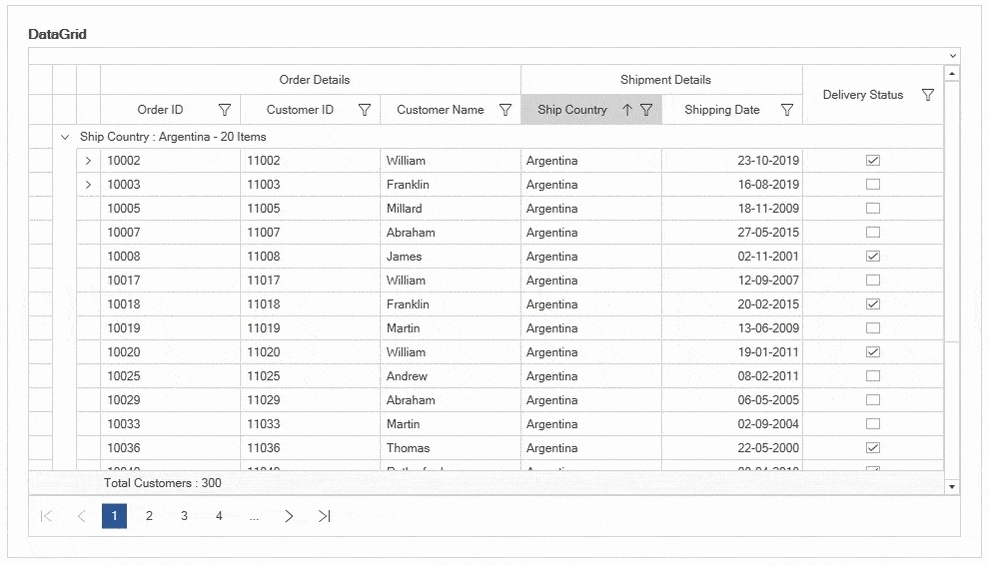Toggle delivery status checkbox for order 10036
This screenshot has width=989, height=566.
coord(873,448)
